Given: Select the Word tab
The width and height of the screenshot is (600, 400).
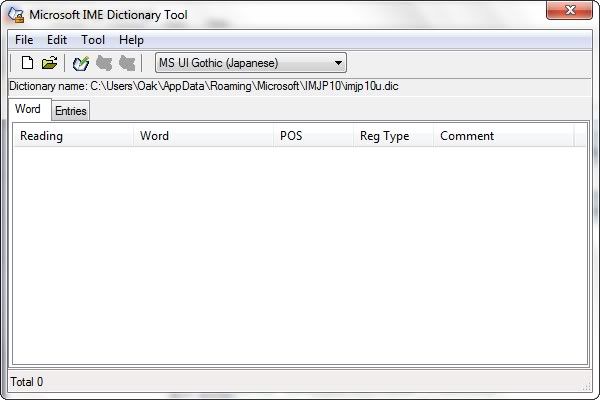Looking at the screenshot, I should [x=28, y=109].
